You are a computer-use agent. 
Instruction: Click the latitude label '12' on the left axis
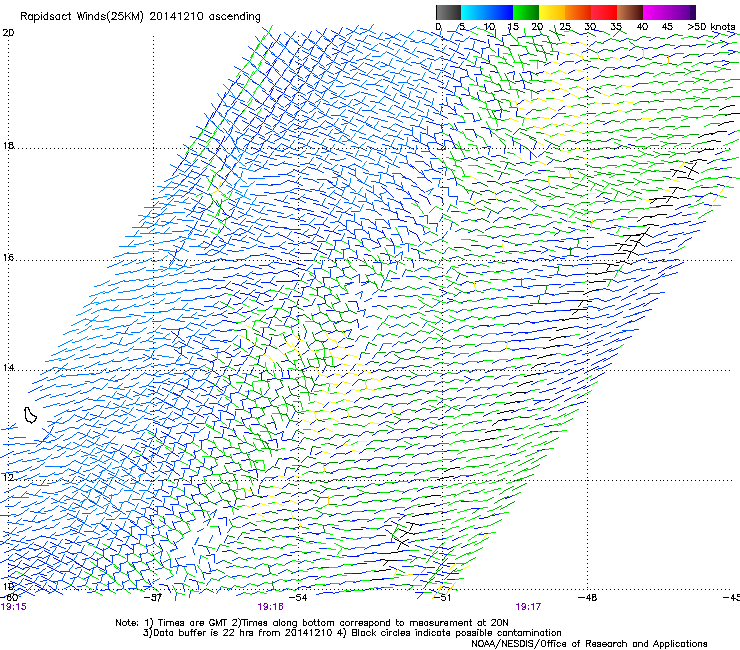(x=8, y=478)
